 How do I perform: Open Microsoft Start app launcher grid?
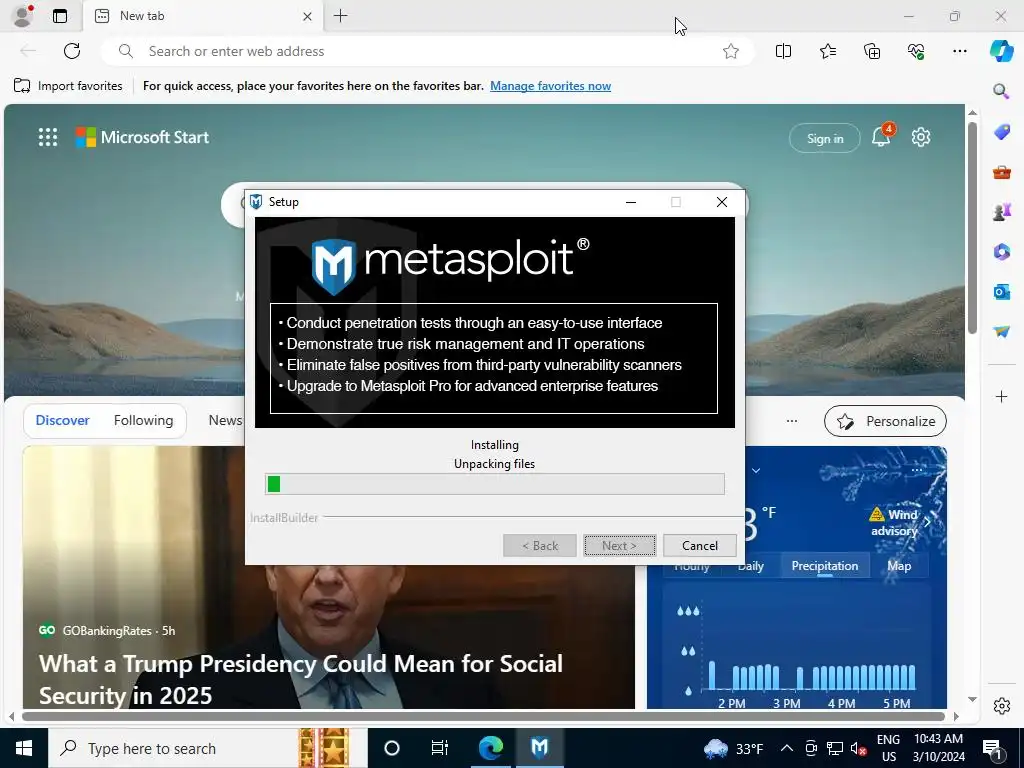[x=48, y=137]
